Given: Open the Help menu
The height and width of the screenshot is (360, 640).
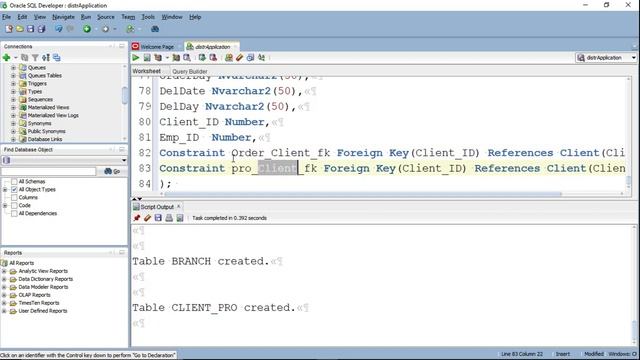Looking at the screenshot, I should 195,17.
